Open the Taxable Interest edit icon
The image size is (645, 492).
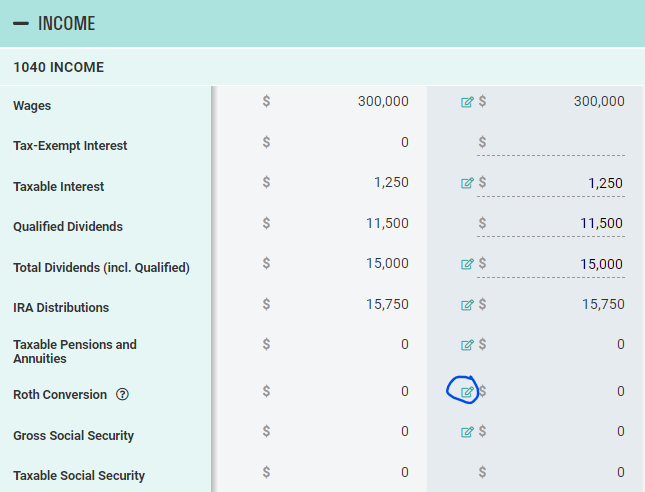(x=467, y=183)
